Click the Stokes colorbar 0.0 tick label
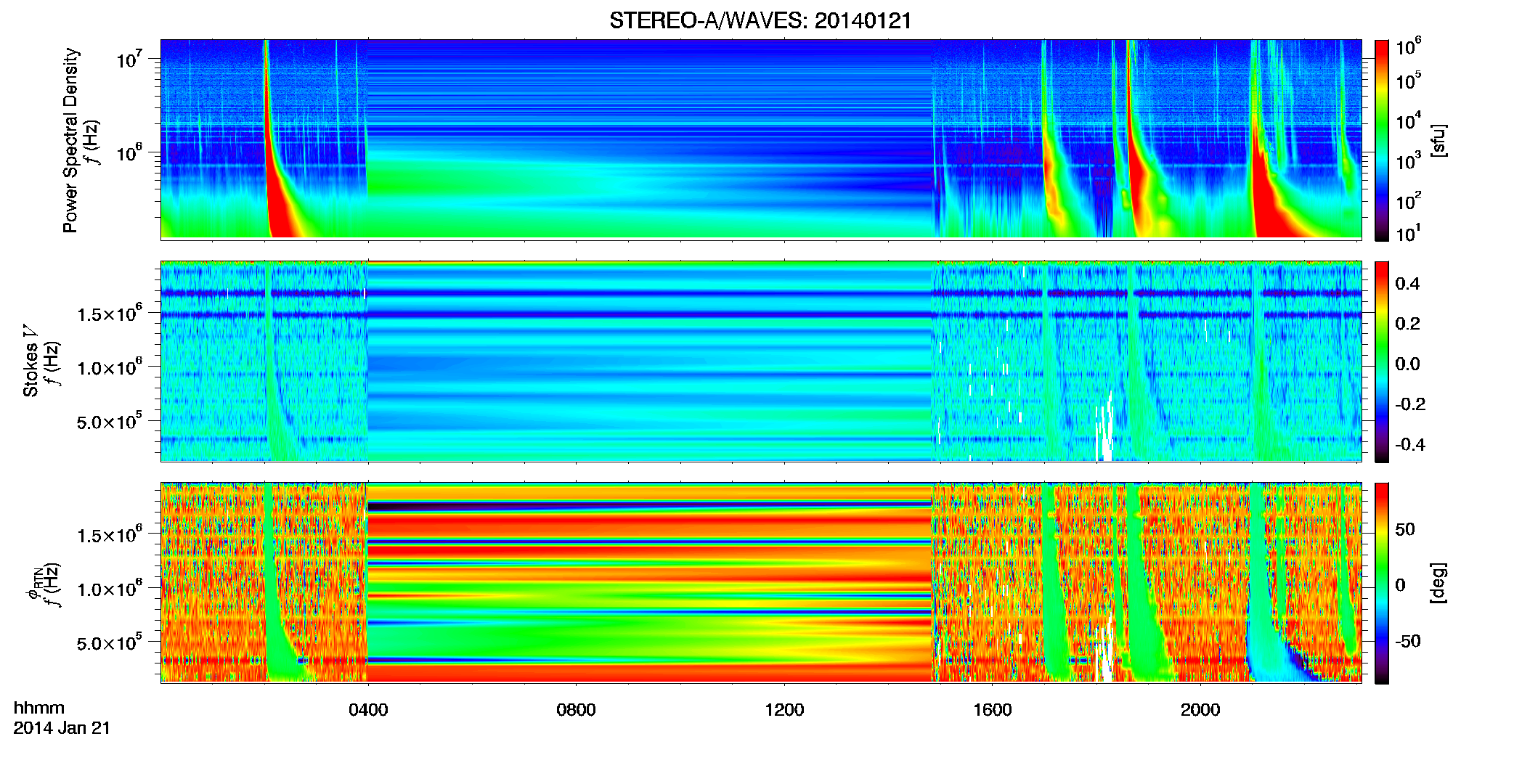Viewport: 1522px width, 784px height. pos(1407,364)
